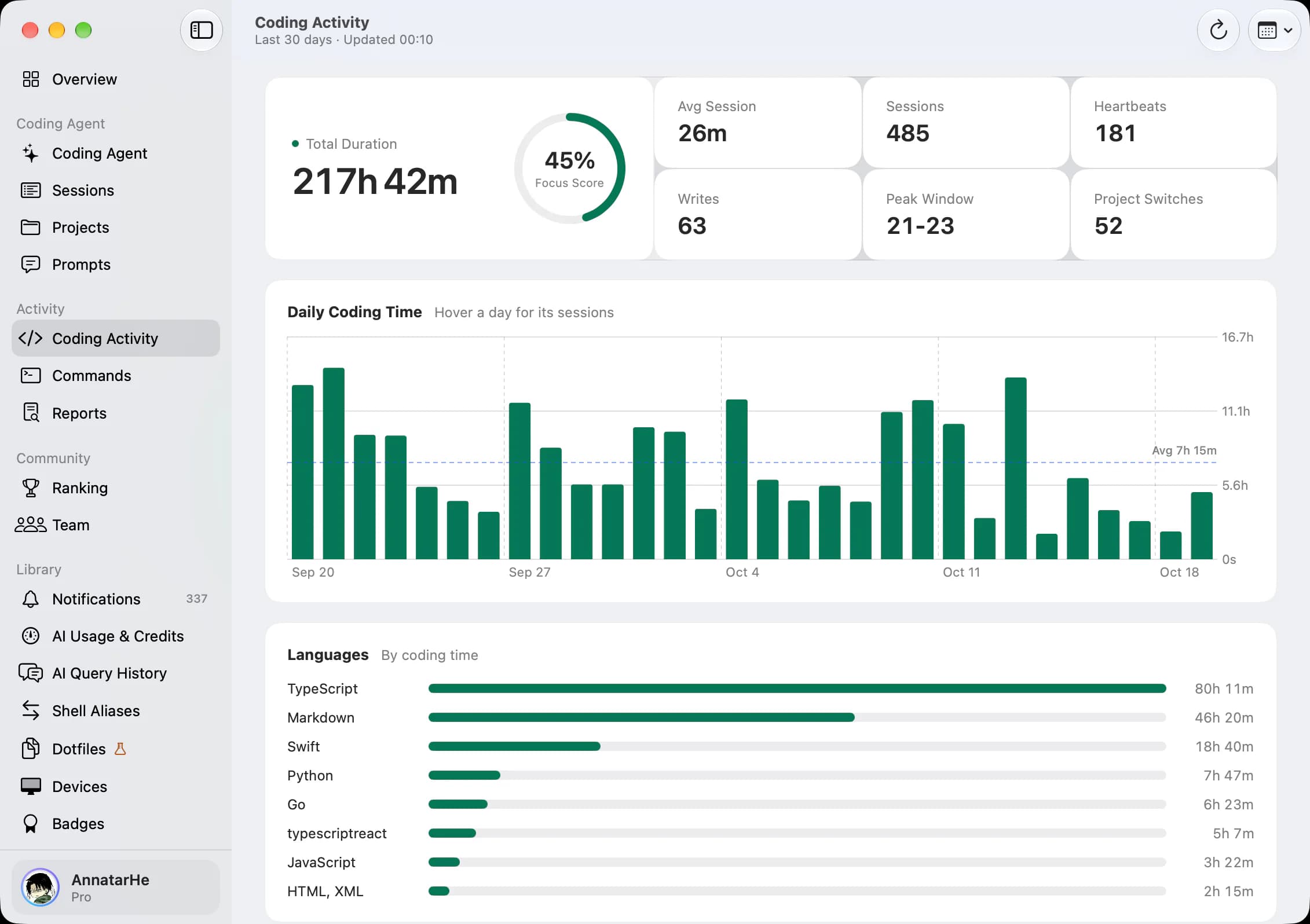Click the Coding Agent sparkle icon
This screenshot has height=924, width=1310.
[31, 153]
